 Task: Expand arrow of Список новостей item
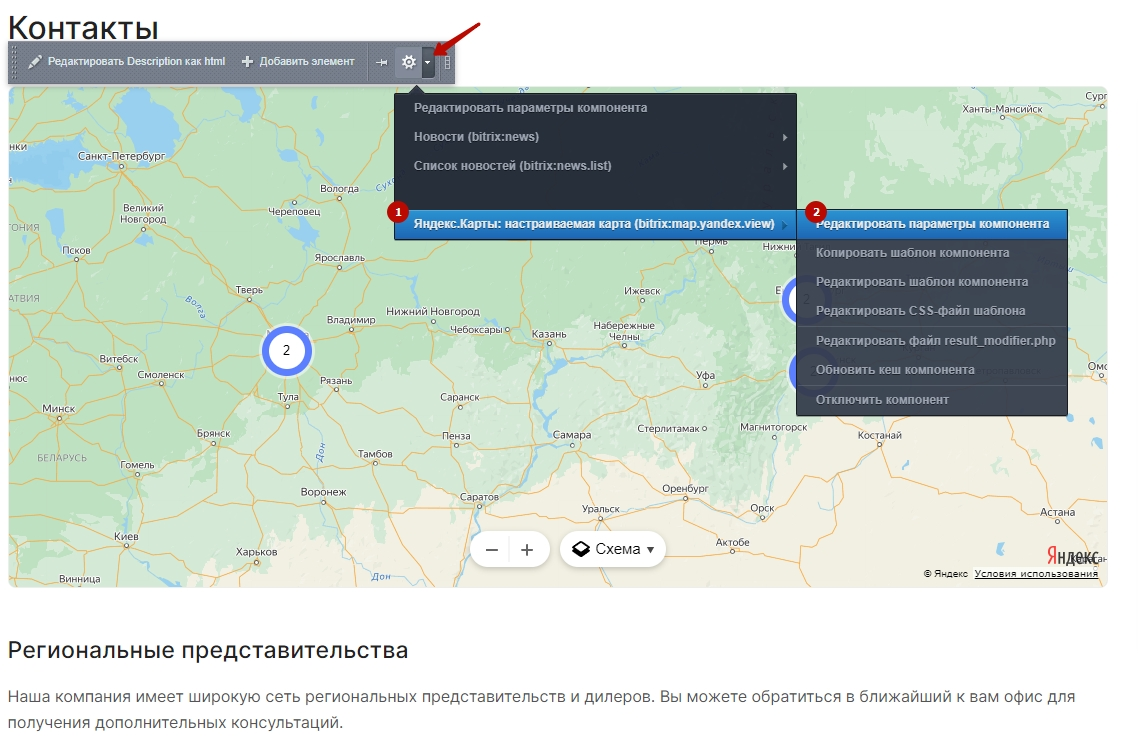click(785, 166)
